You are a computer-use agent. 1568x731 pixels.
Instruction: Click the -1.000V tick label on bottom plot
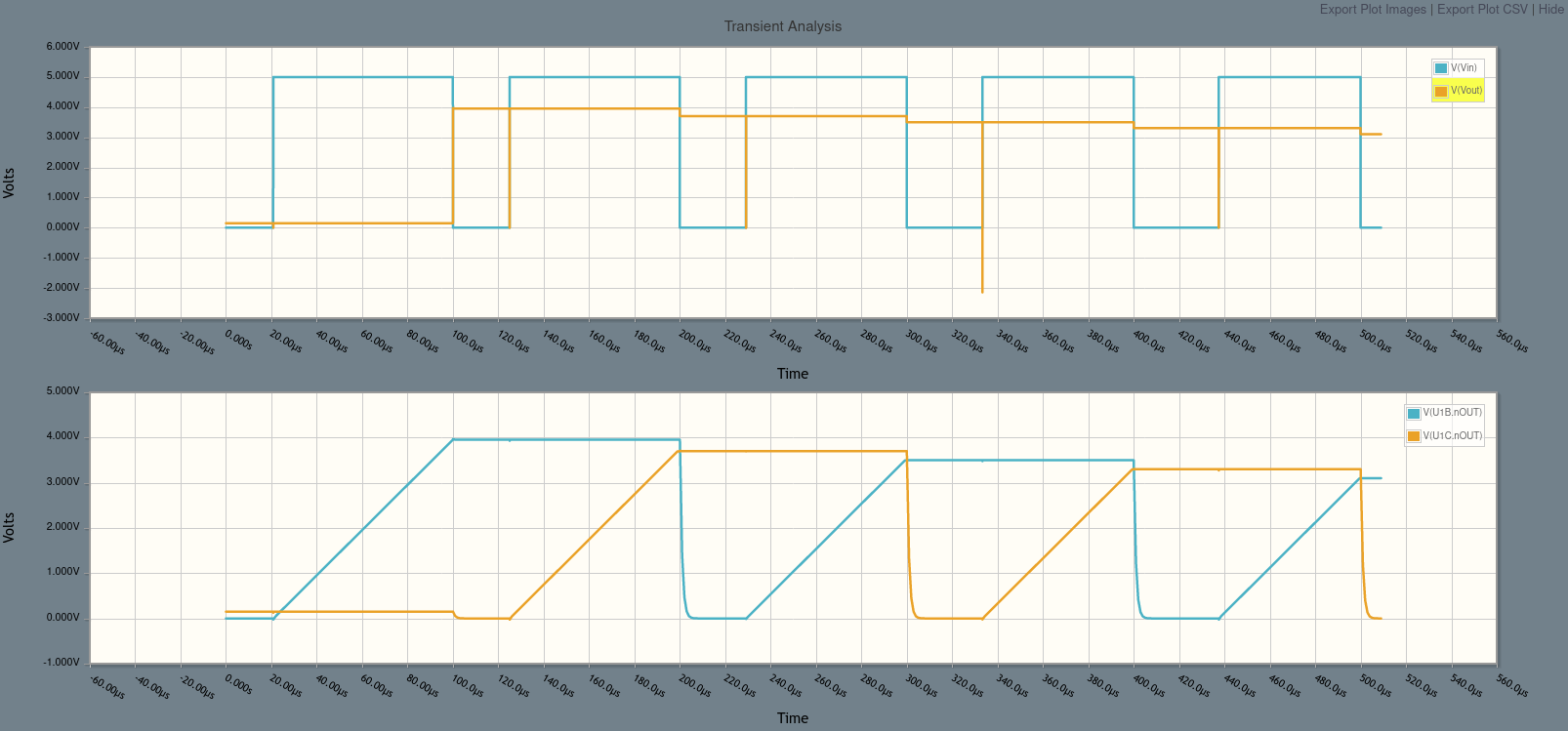pyautogui.click(x=62, y=662)
